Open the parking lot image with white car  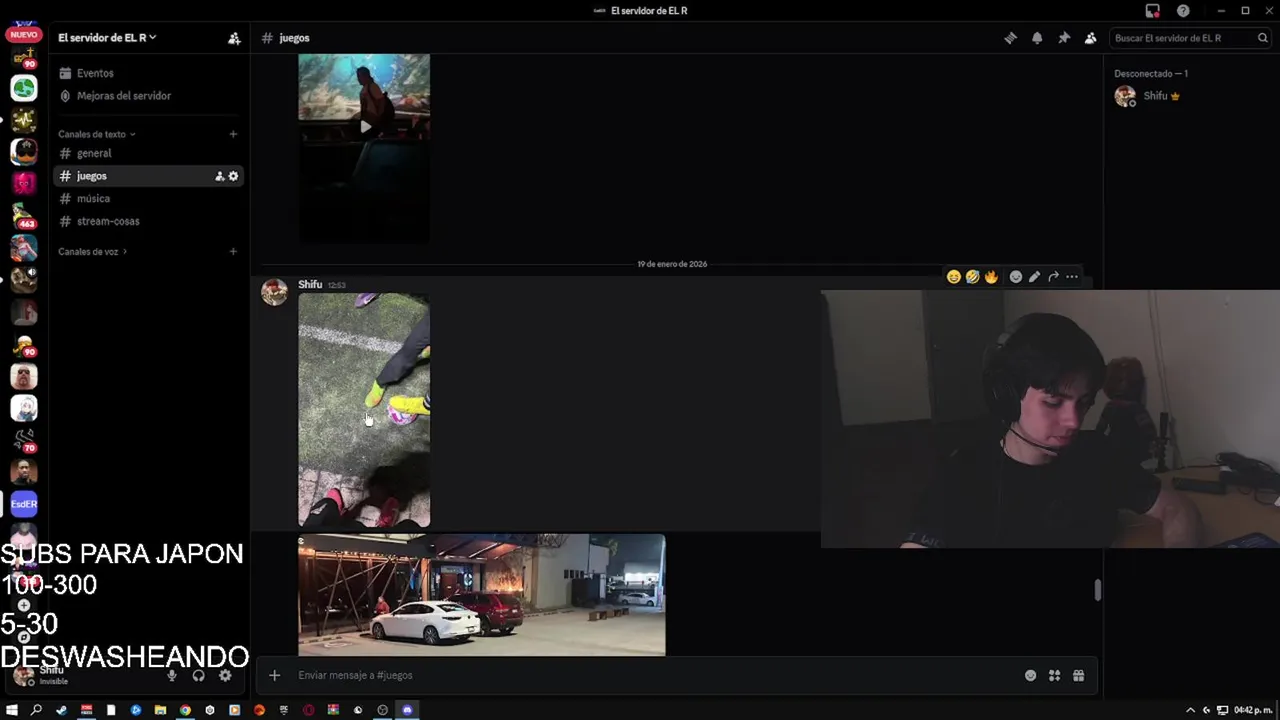point(481,595)
